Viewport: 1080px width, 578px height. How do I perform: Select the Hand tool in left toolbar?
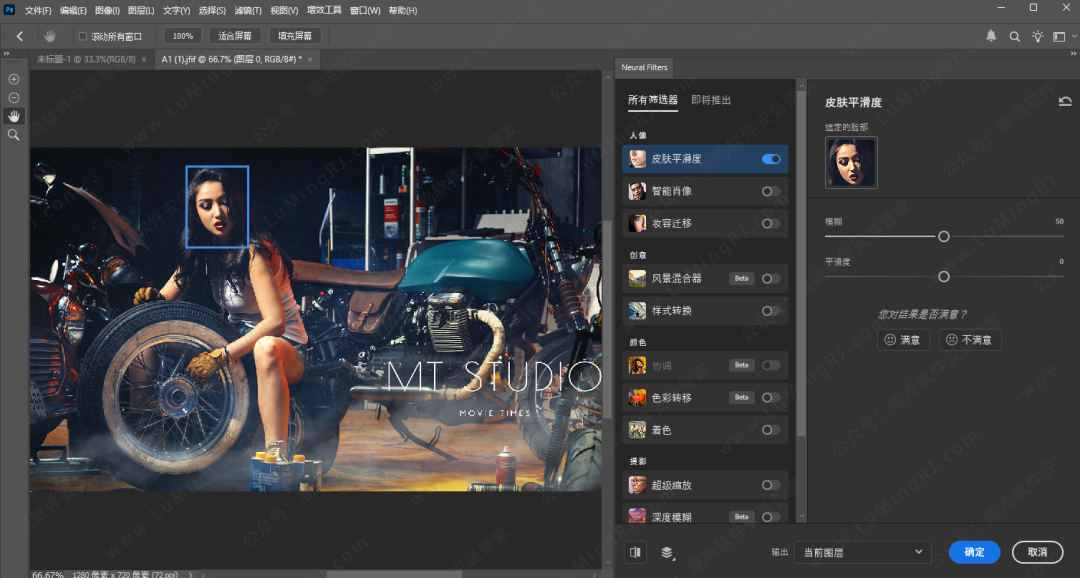click(14, 116)
